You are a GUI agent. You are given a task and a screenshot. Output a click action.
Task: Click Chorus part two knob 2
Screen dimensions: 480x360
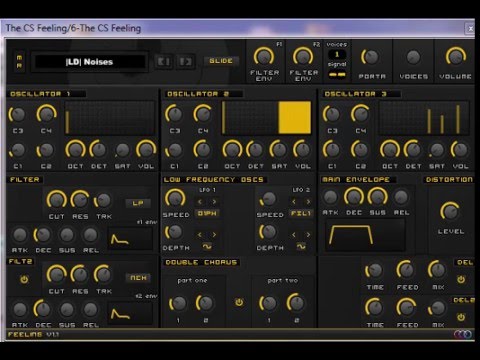coord(296,304)
